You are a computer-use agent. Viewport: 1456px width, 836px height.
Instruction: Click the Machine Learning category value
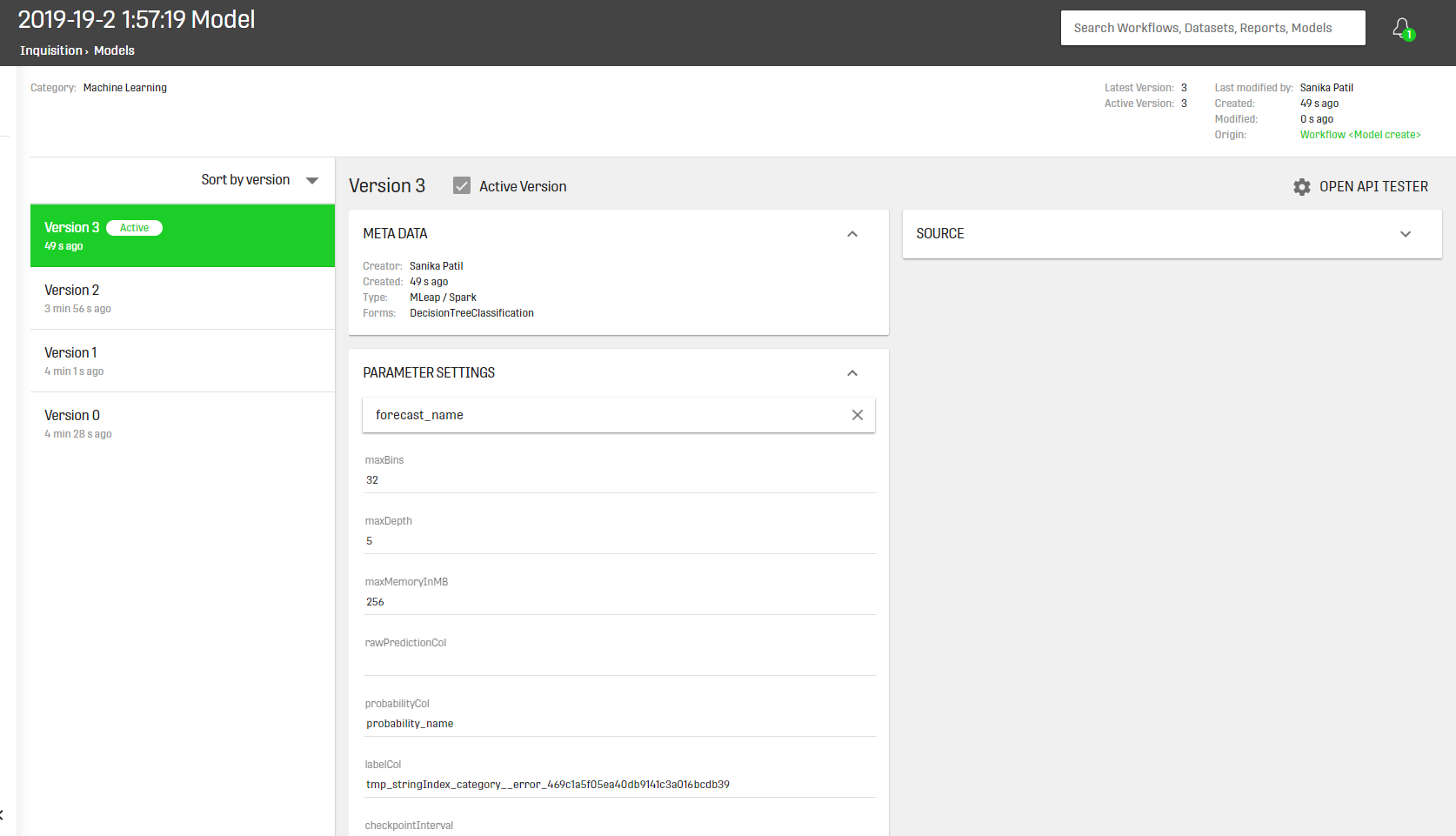click(125, 88)
